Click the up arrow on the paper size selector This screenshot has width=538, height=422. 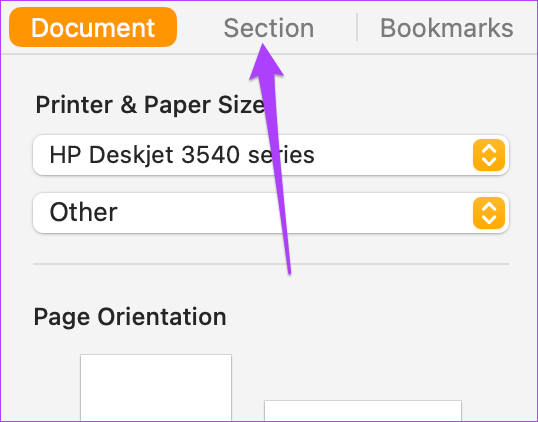click(489, 207)
